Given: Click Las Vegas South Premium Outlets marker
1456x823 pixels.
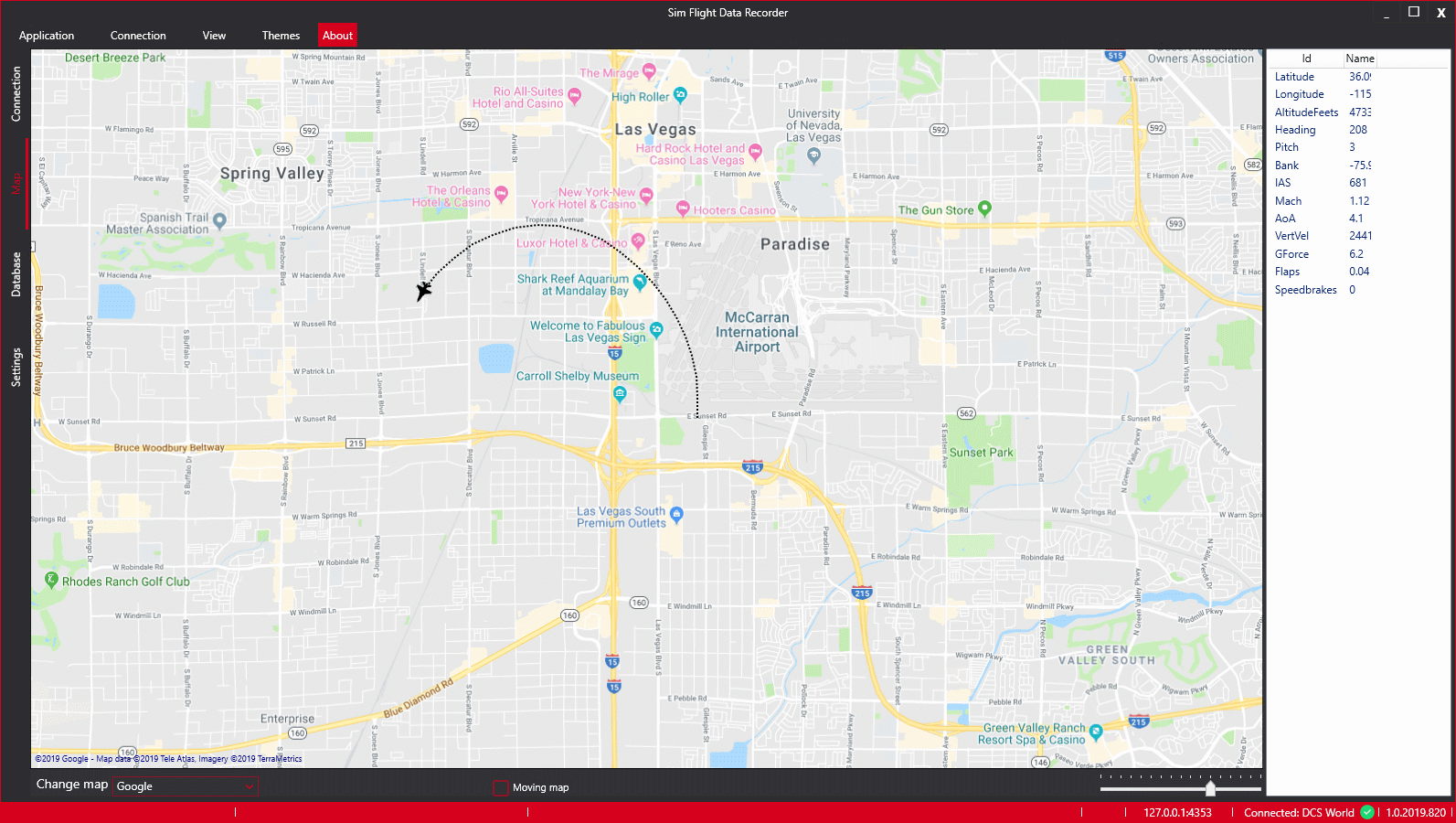Looking at the screenshot, I should click(676, 514).
